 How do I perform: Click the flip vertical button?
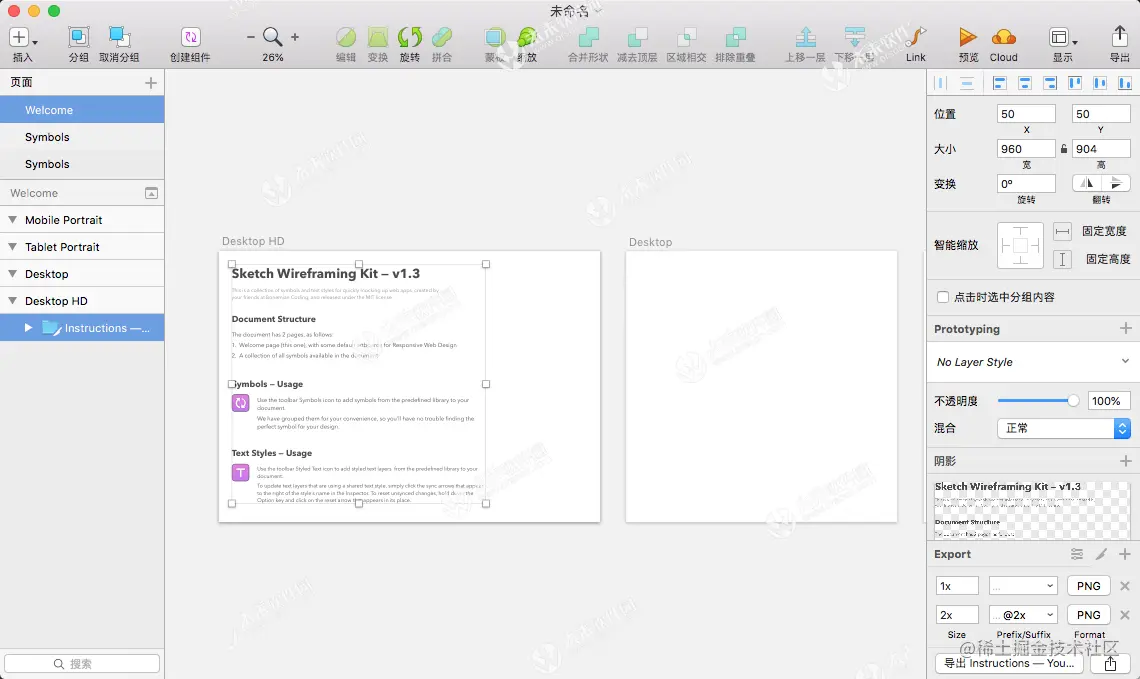coord(1116,183)
